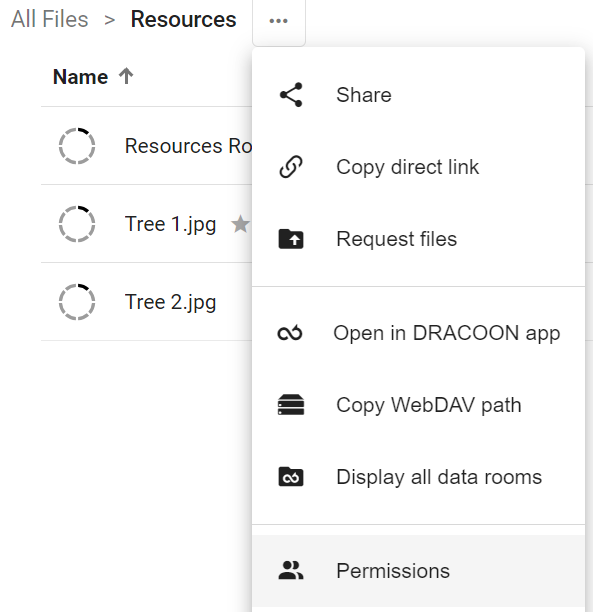Click the Request files folder upload icon
Viewport: 593px width, 612px height.
291,239
